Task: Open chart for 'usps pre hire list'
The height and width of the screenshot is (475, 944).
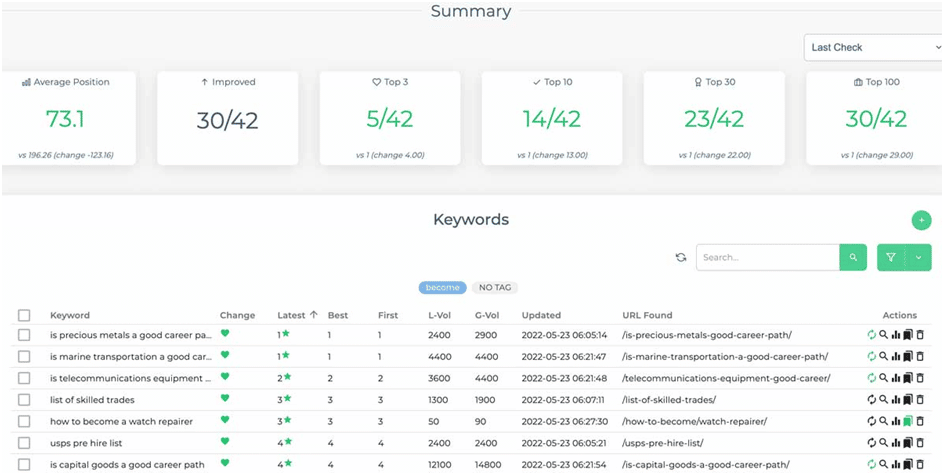Action: click(x=896, y=443)
